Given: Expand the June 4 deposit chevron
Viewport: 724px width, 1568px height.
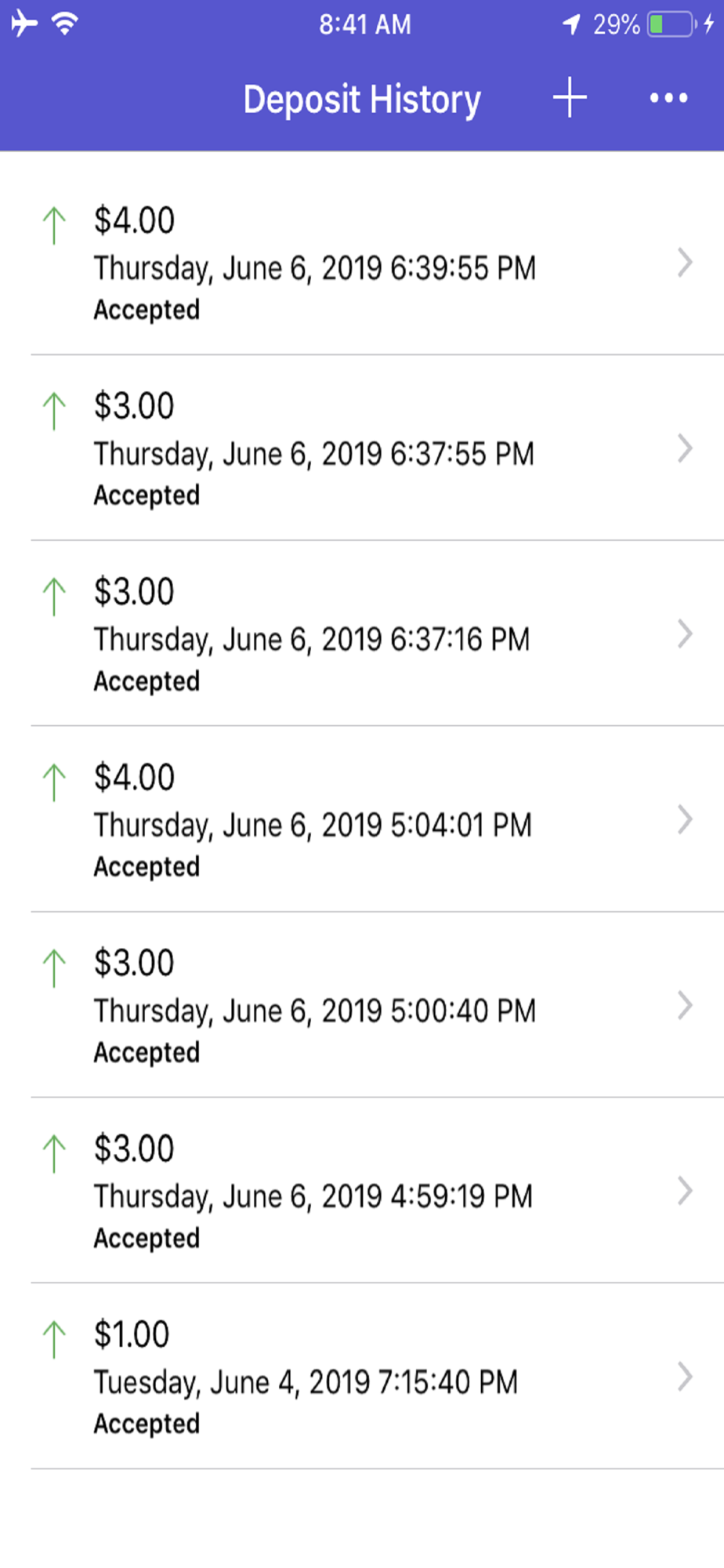Looking at the screenshot, I should click(x=685, y=1377).
